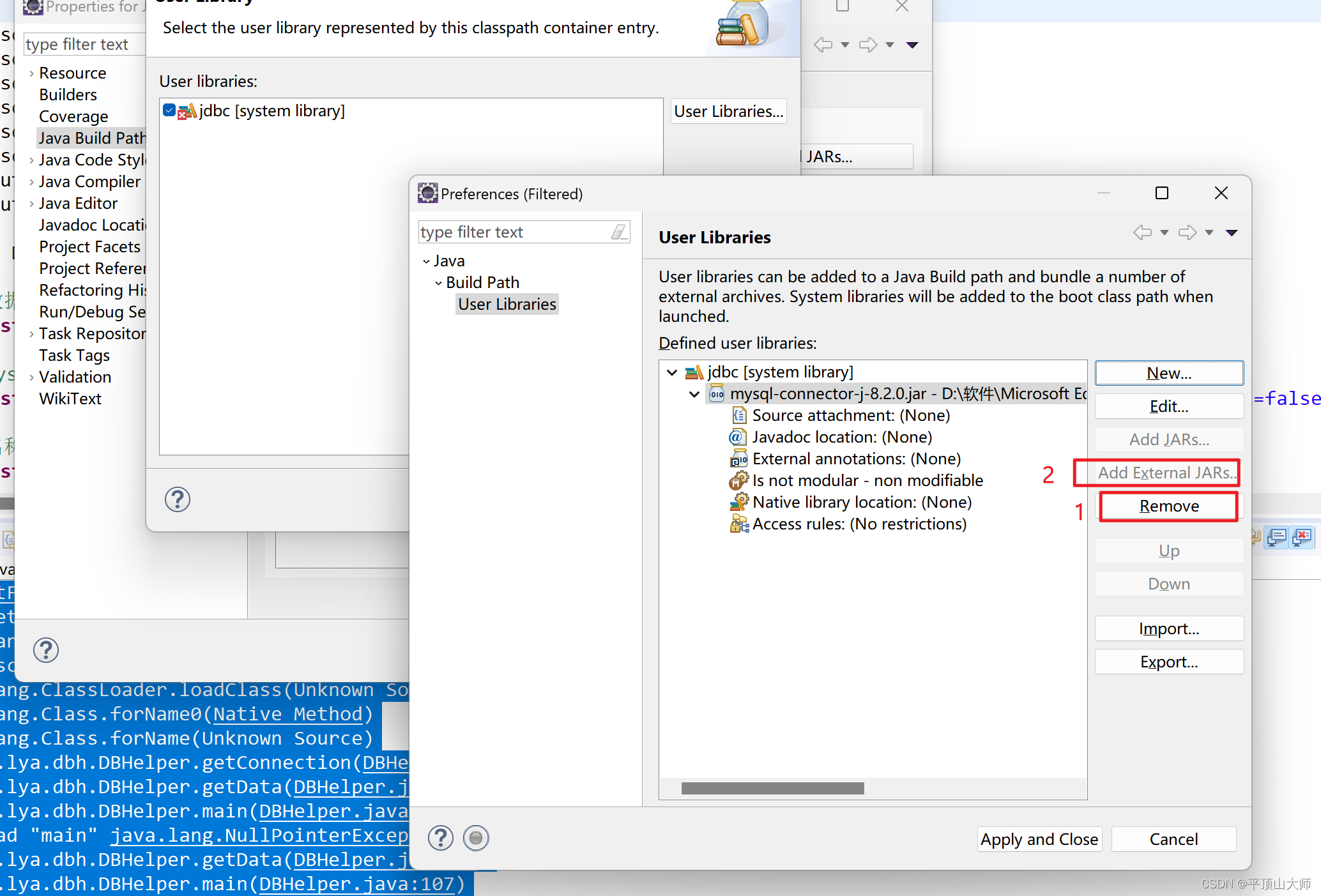Viewport: 1321px width, 896px height.
Task: Click the Javadoc location icon for mysql-connector
Action: 738,437
